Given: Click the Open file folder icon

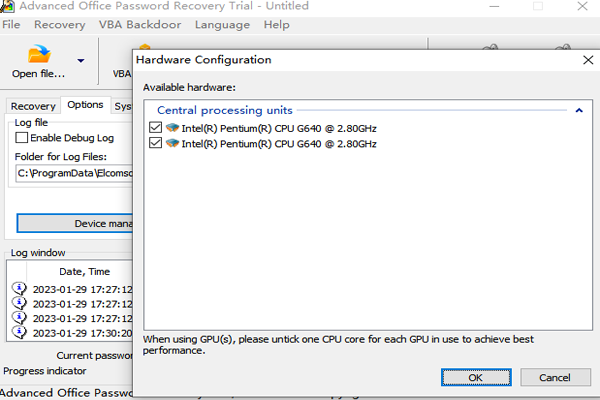Looking at the screenshot, I should click(x=39, y=54).
